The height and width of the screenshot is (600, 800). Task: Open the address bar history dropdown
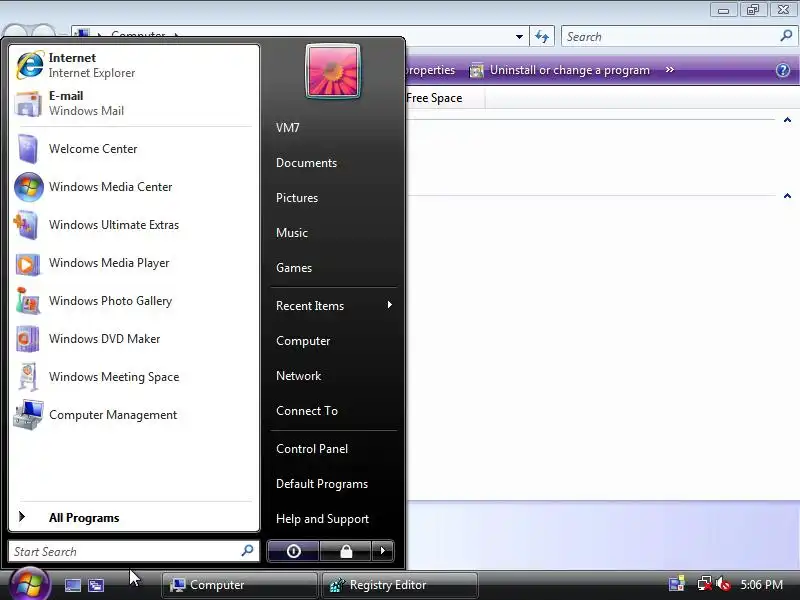pos(519,37)
